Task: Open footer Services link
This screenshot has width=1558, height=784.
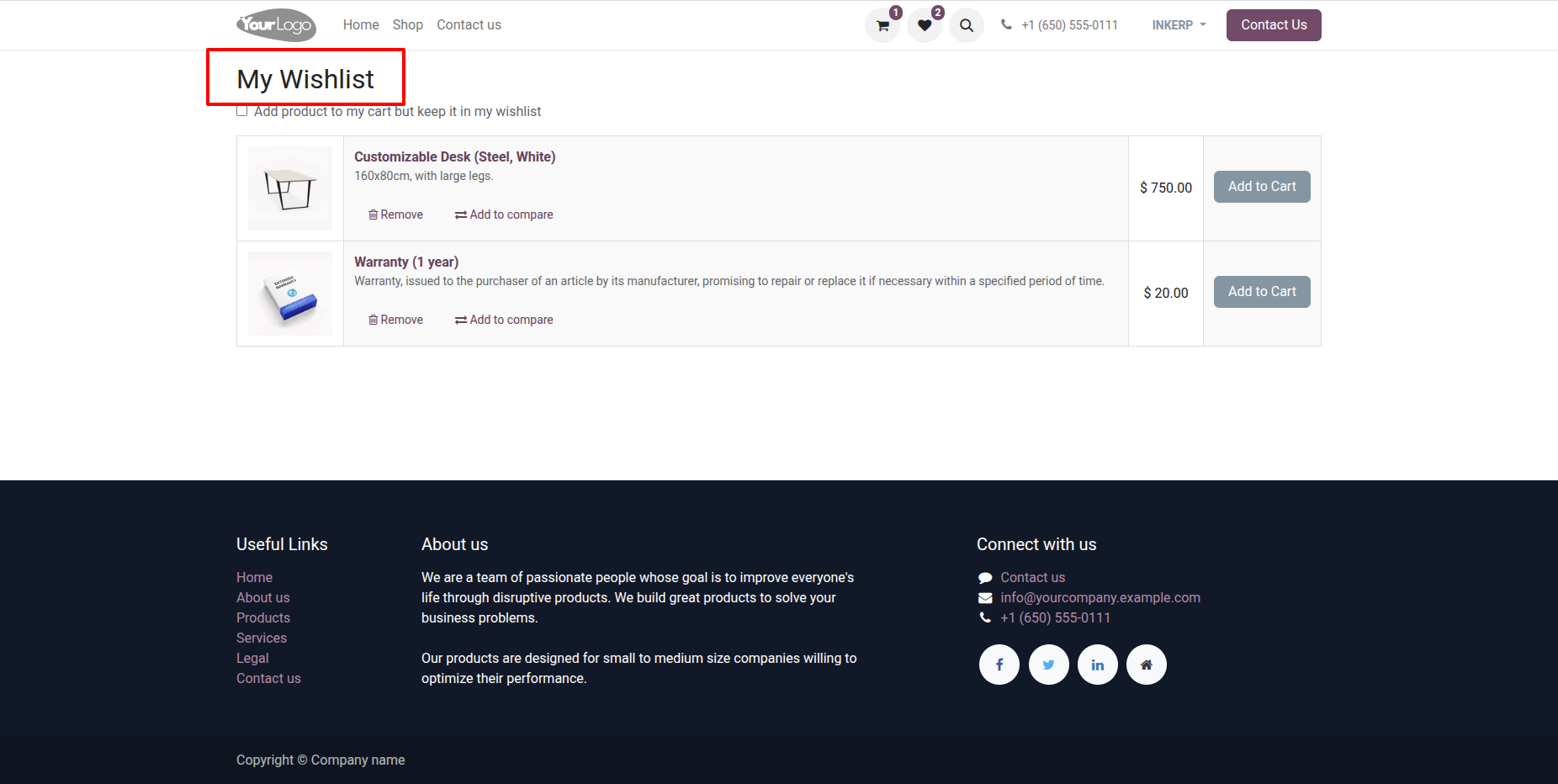Action: 262,638
